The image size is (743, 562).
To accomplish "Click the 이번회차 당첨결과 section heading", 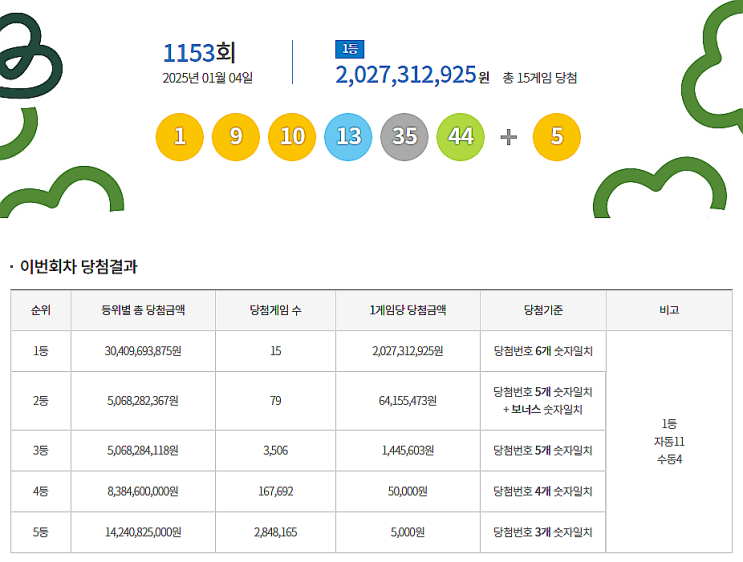I will point(79,266).
